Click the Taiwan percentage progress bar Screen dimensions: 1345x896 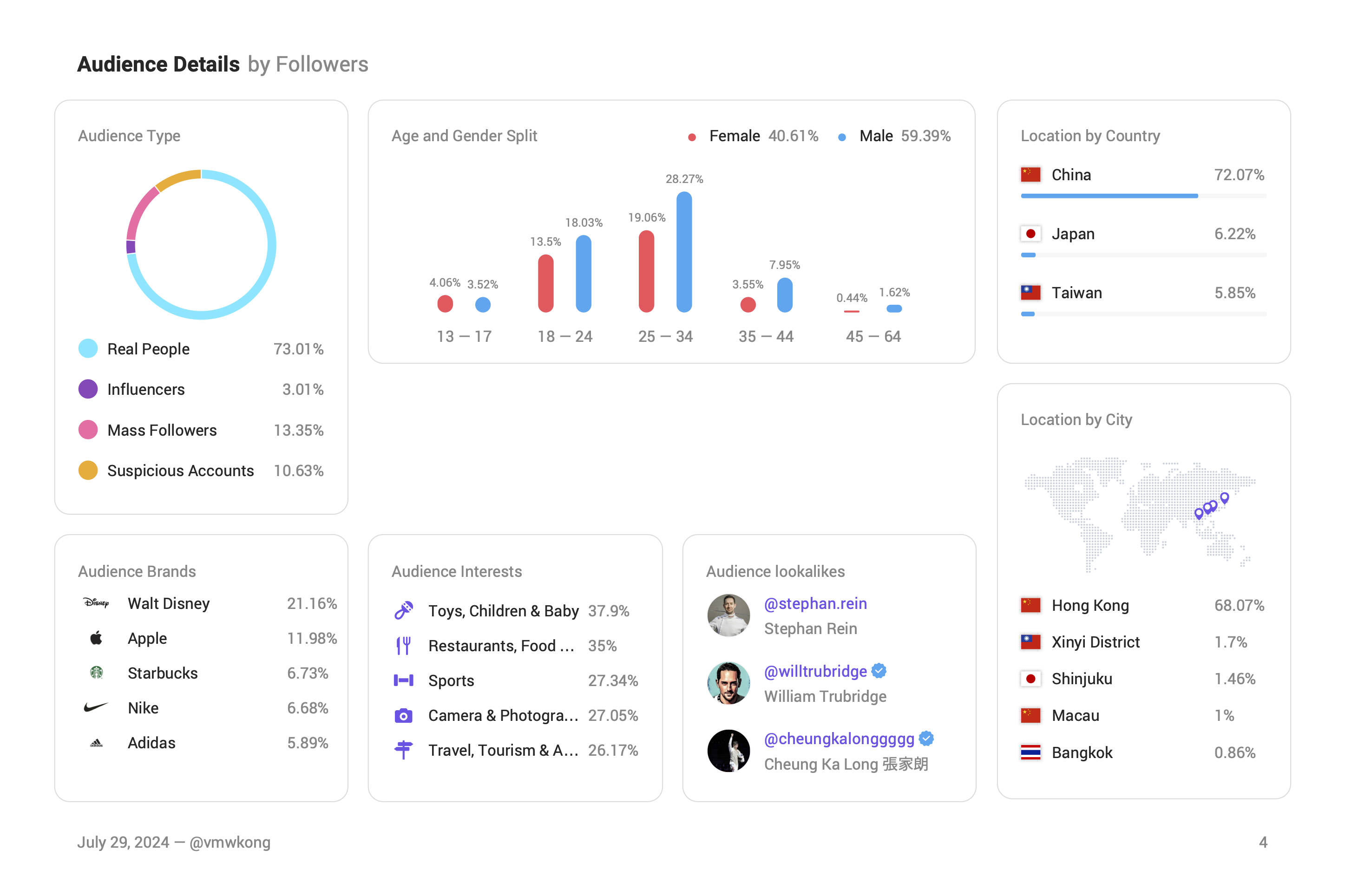click(1143, 314)
